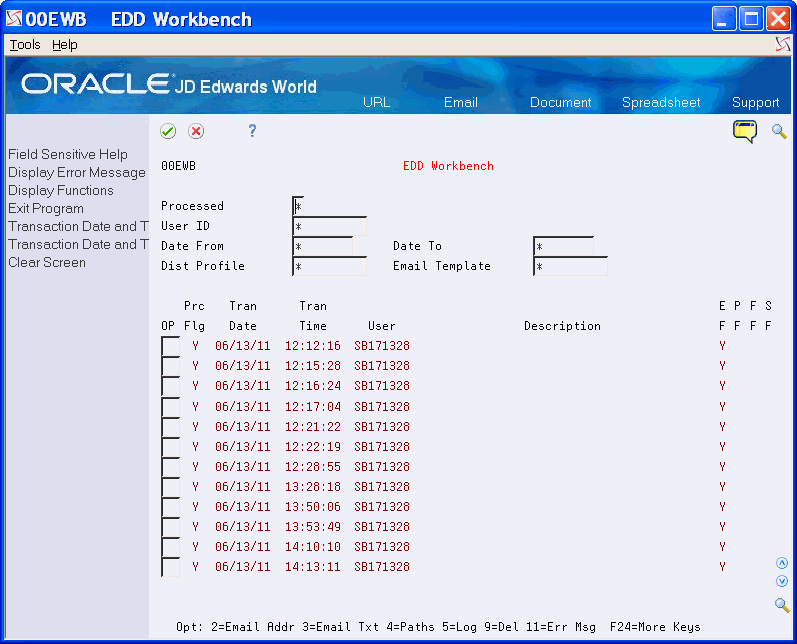Screen dimensions: 797x644
Task: Click the scroll up arrow icon
Action: 782,563
